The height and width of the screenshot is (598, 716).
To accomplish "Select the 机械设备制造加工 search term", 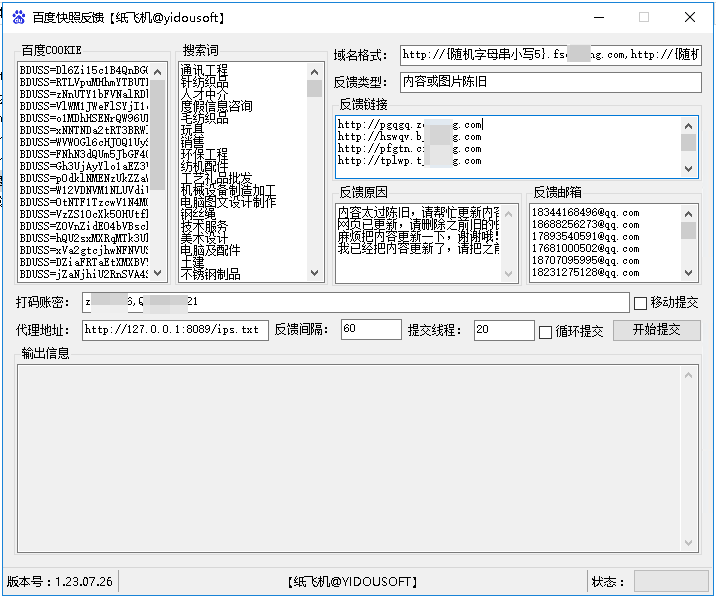I will pyautogui.click(x=228, y=190).
